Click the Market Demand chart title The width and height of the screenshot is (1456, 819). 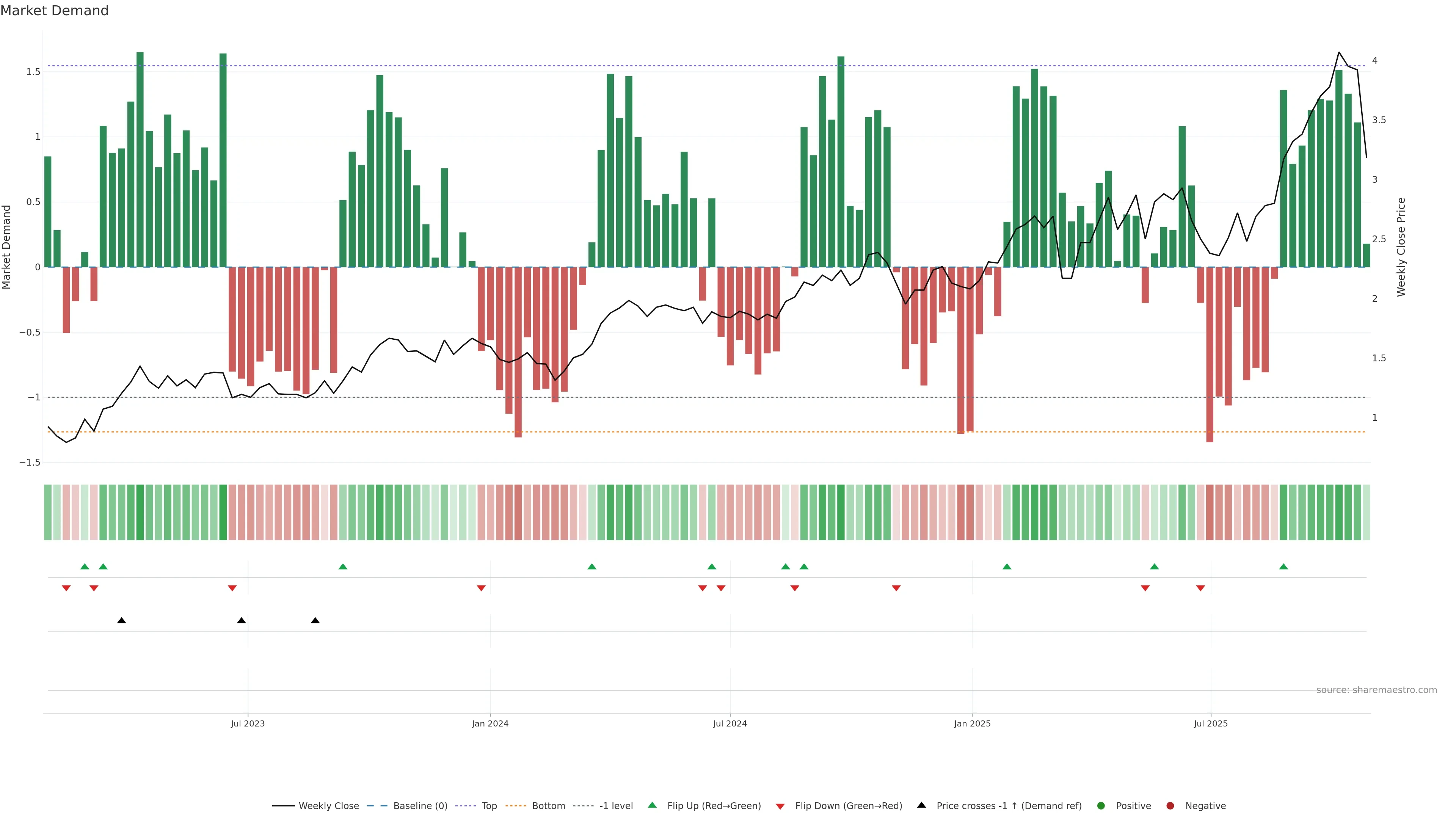(x=54, y=11)
